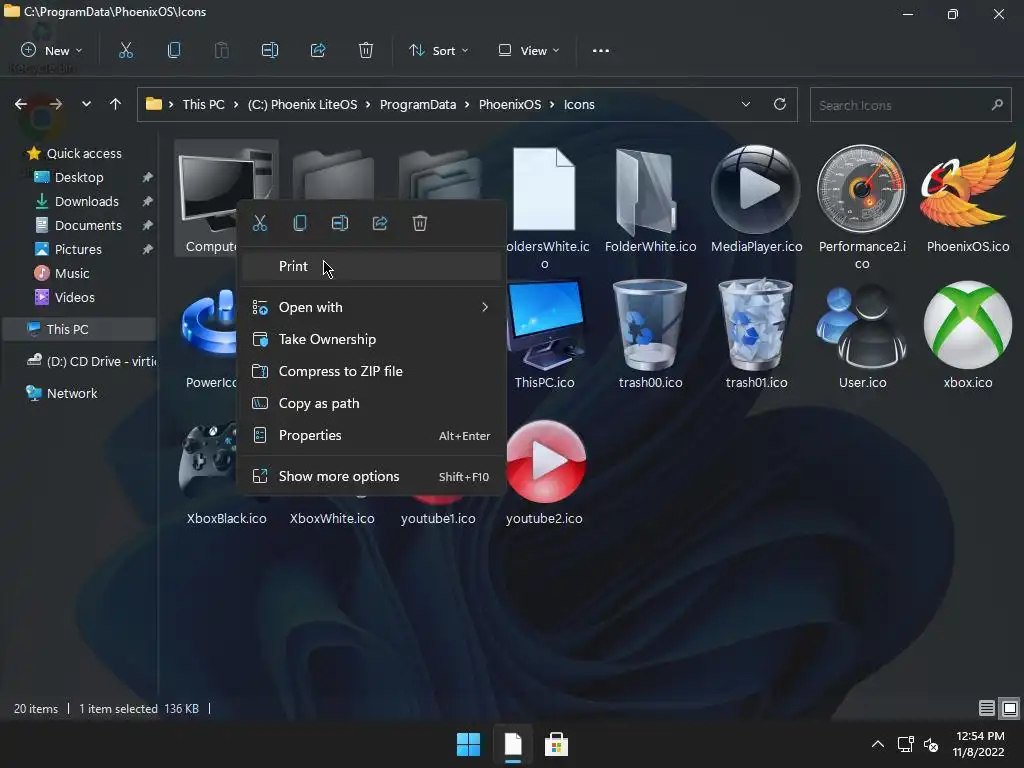This screenshot has height=768, width=1024.
Task: Refresh the Icons folder view
Action: click(780, 104)
